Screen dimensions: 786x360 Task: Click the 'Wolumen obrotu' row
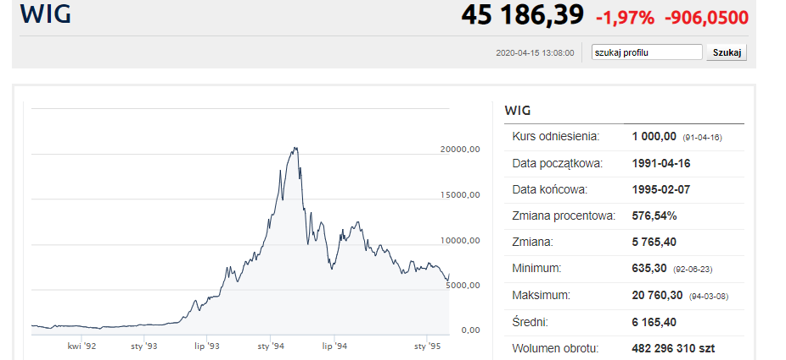624,348
